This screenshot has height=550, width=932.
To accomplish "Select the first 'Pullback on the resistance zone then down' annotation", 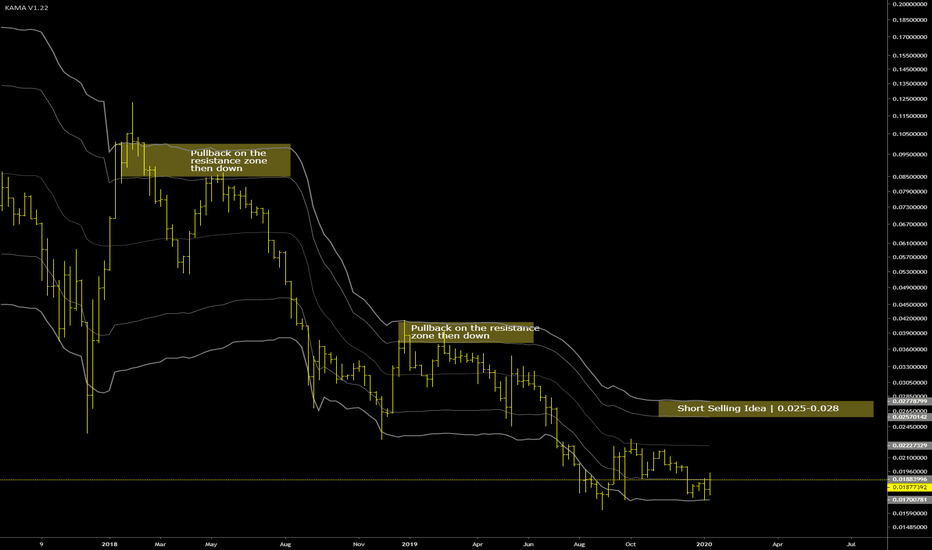I will [x=206, y=161].
